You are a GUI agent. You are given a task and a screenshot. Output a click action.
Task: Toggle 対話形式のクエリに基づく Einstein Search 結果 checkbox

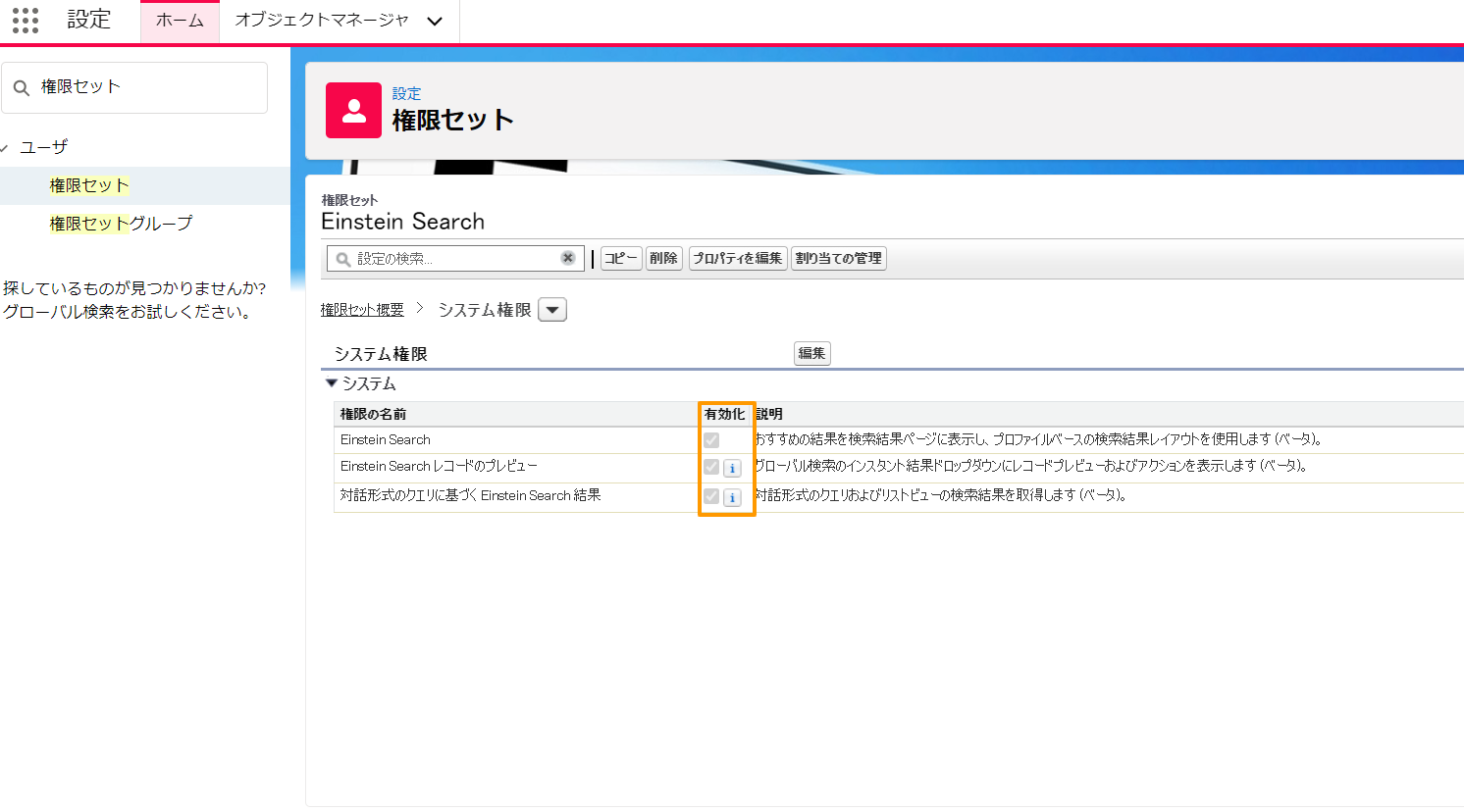click(x=711, y=496)
